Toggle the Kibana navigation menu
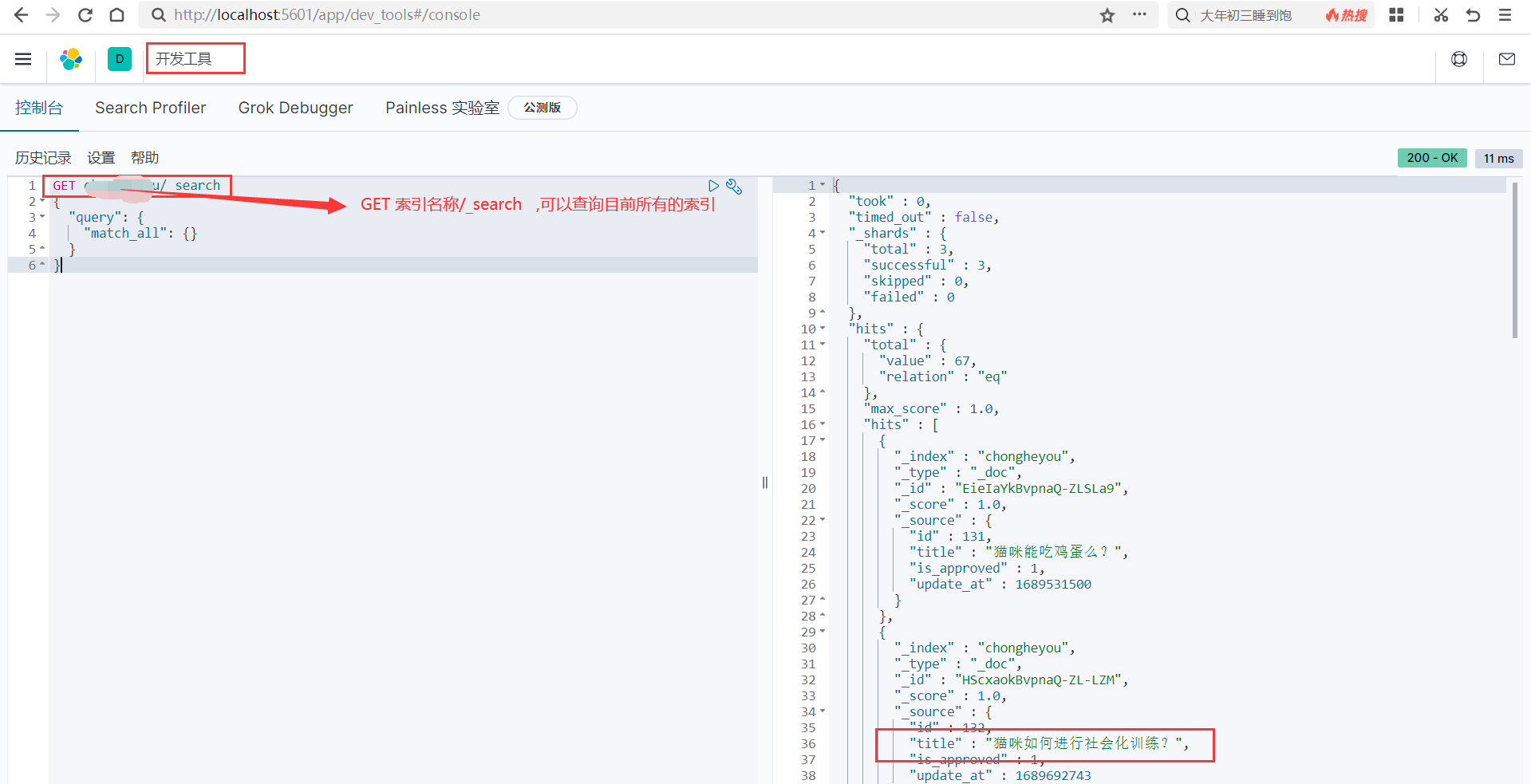This screenshot has width=1531, height=784. [x=23, y=59]
